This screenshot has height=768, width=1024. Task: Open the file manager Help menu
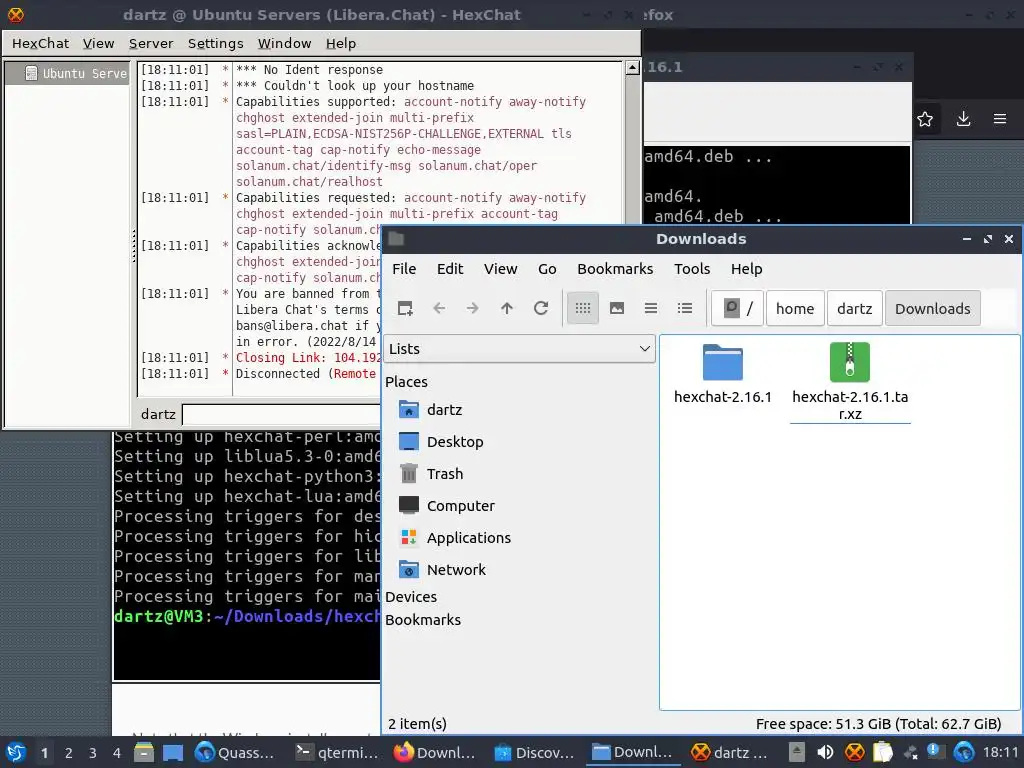(x=746, y=269)
